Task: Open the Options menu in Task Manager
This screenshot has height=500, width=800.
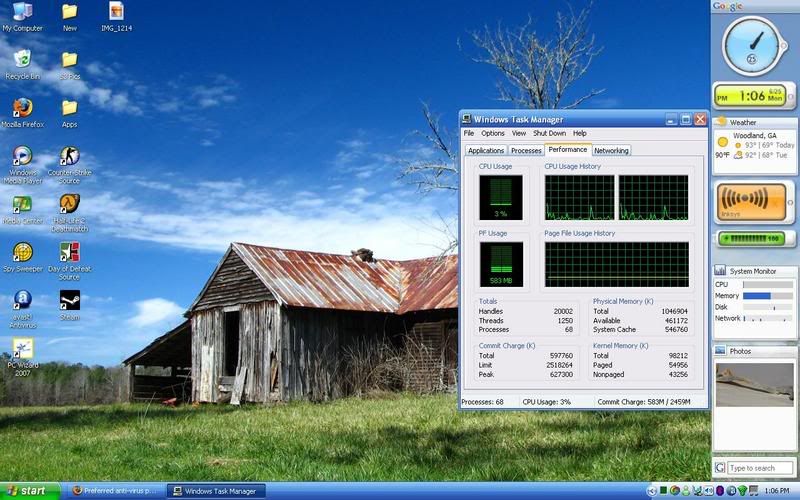Action: pyautogui.click(x=493, y=133)
